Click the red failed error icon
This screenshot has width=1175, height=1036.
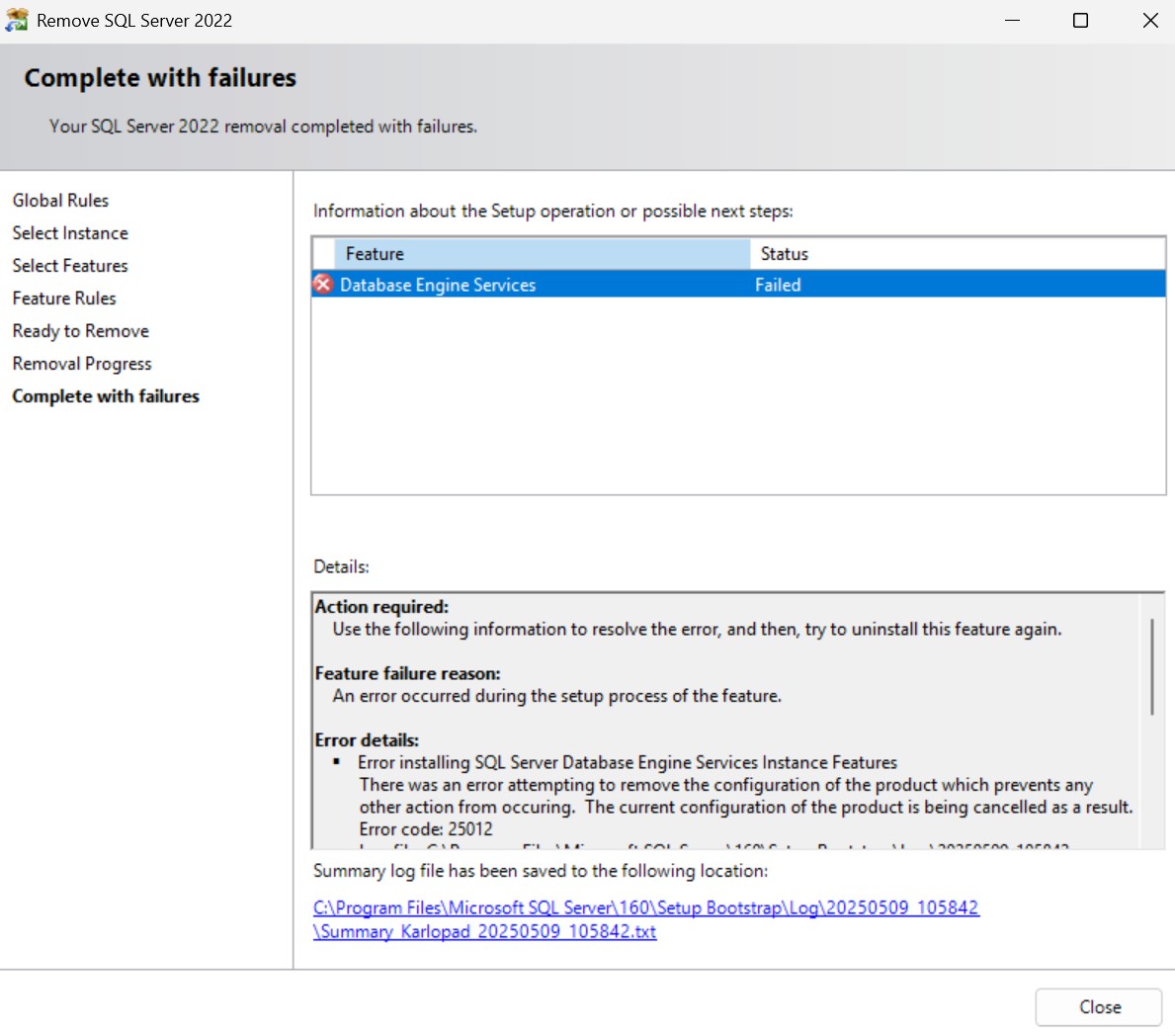(x=323, y=284)
